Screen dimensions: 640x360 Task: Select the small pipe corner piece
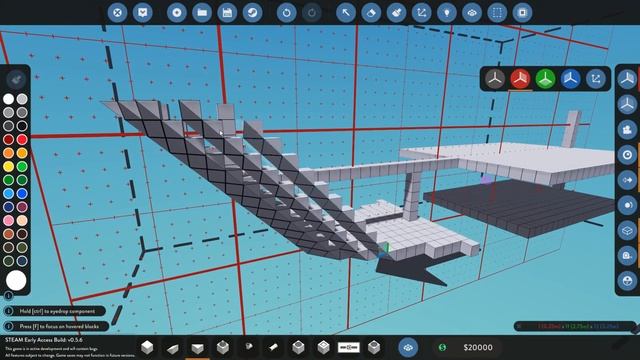coord(248,347)
